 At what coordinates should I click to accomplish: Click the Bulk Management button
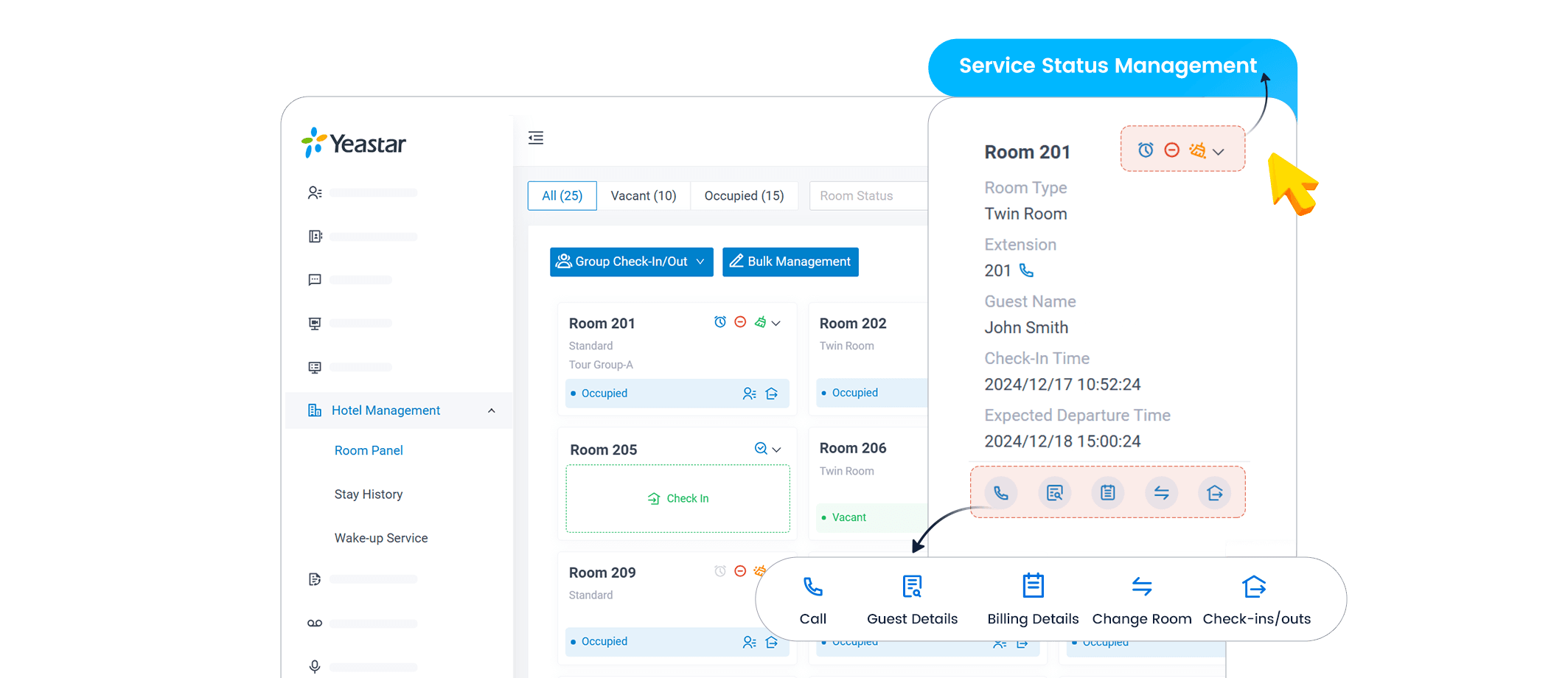(x=790, y=262)
